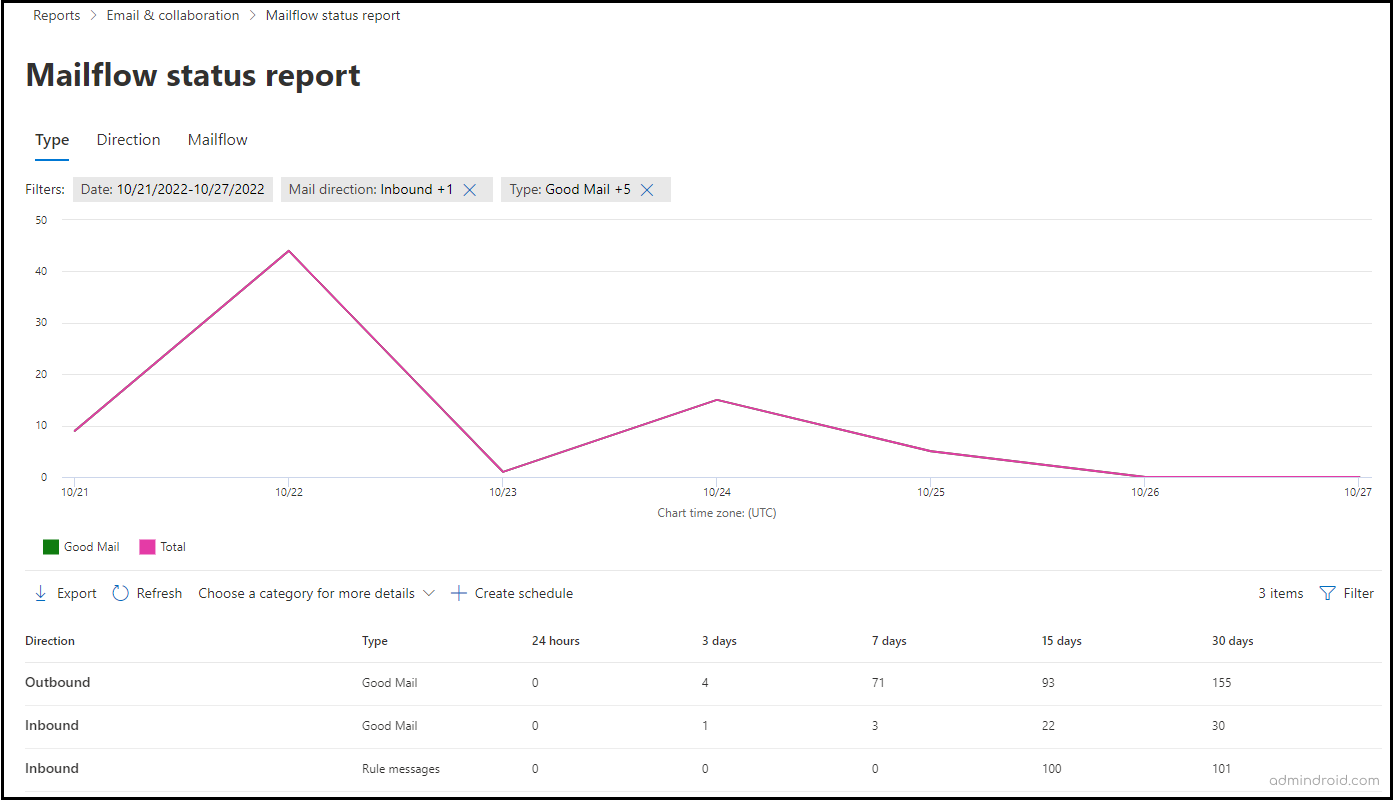The width and height of the screenshot is (1394, 801).
Task: Refresh the report results
Action: (147, 593)
